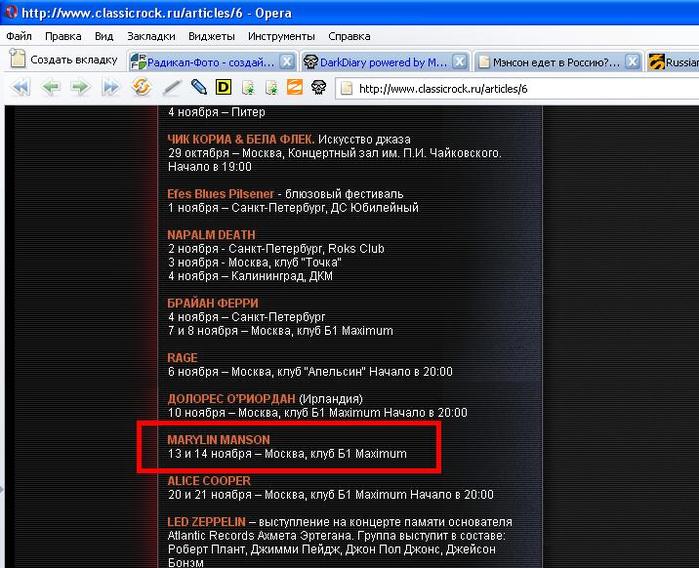The height and width of the screenshot is (568, 699).
Task: Click the ALICE COOPER heading
Action: click(209, 481)
